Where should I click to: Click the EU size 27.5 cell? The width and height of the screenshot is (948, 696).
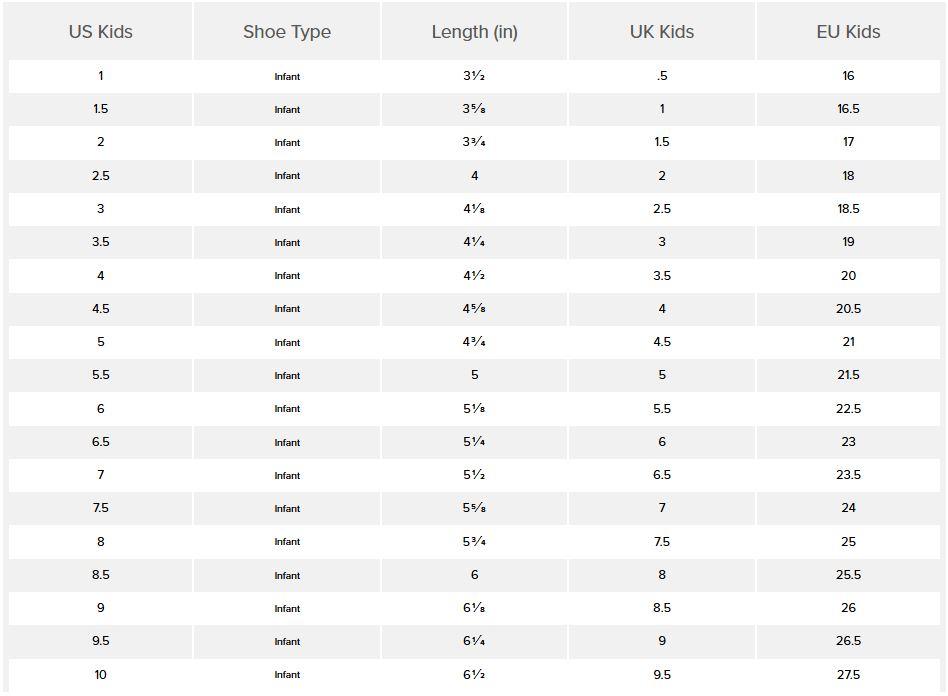coord(848,675)
